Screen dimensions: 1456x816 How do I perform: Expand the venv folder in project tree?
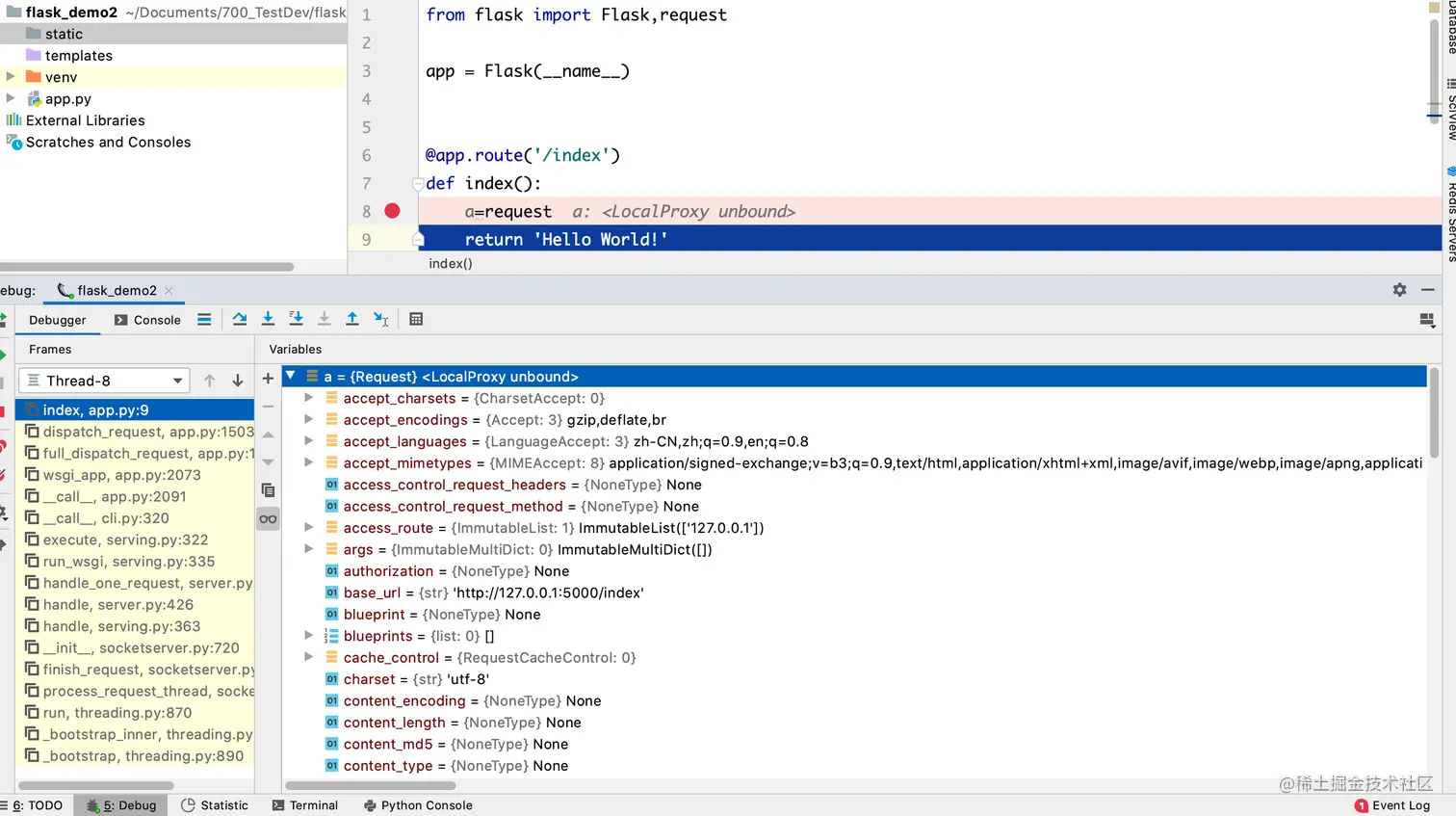[11, 76]
